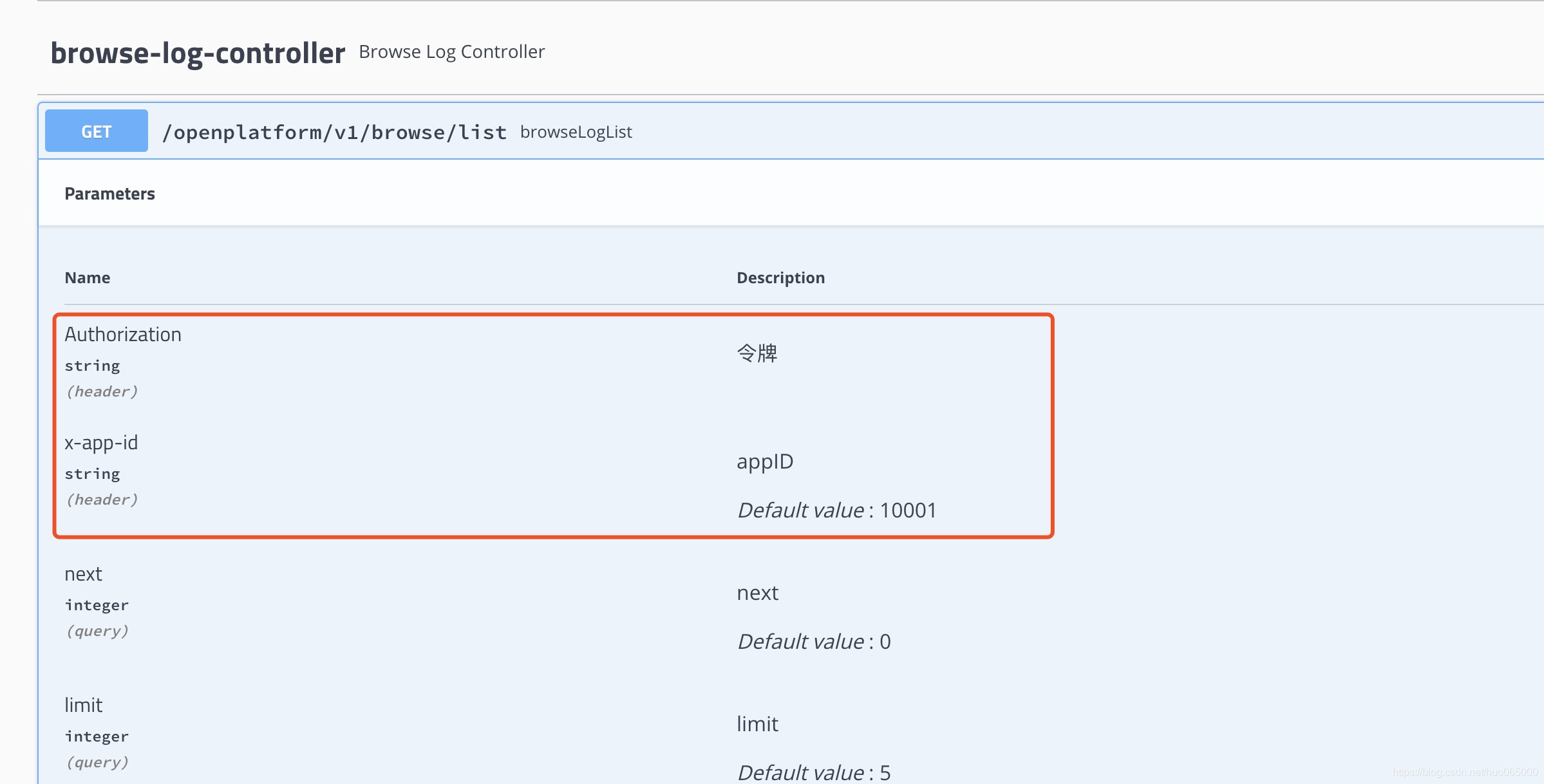Select the next description text
1544x784 pixels.
(758, 593)
